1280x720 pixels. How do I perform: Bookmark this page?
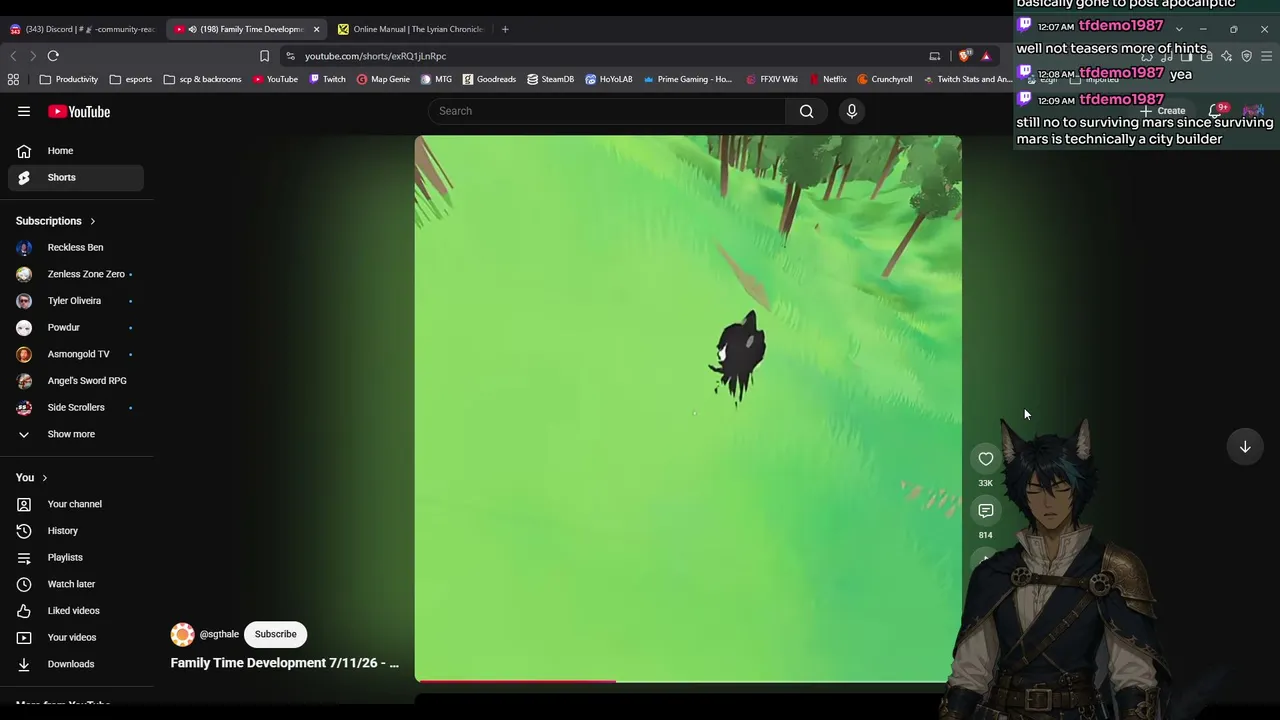(x=264, y=56)
